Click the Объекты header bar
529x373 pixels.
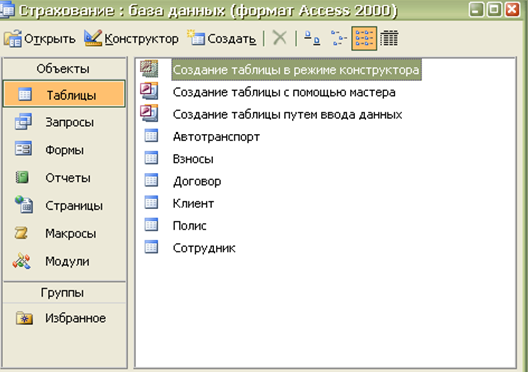click(64, 69)
